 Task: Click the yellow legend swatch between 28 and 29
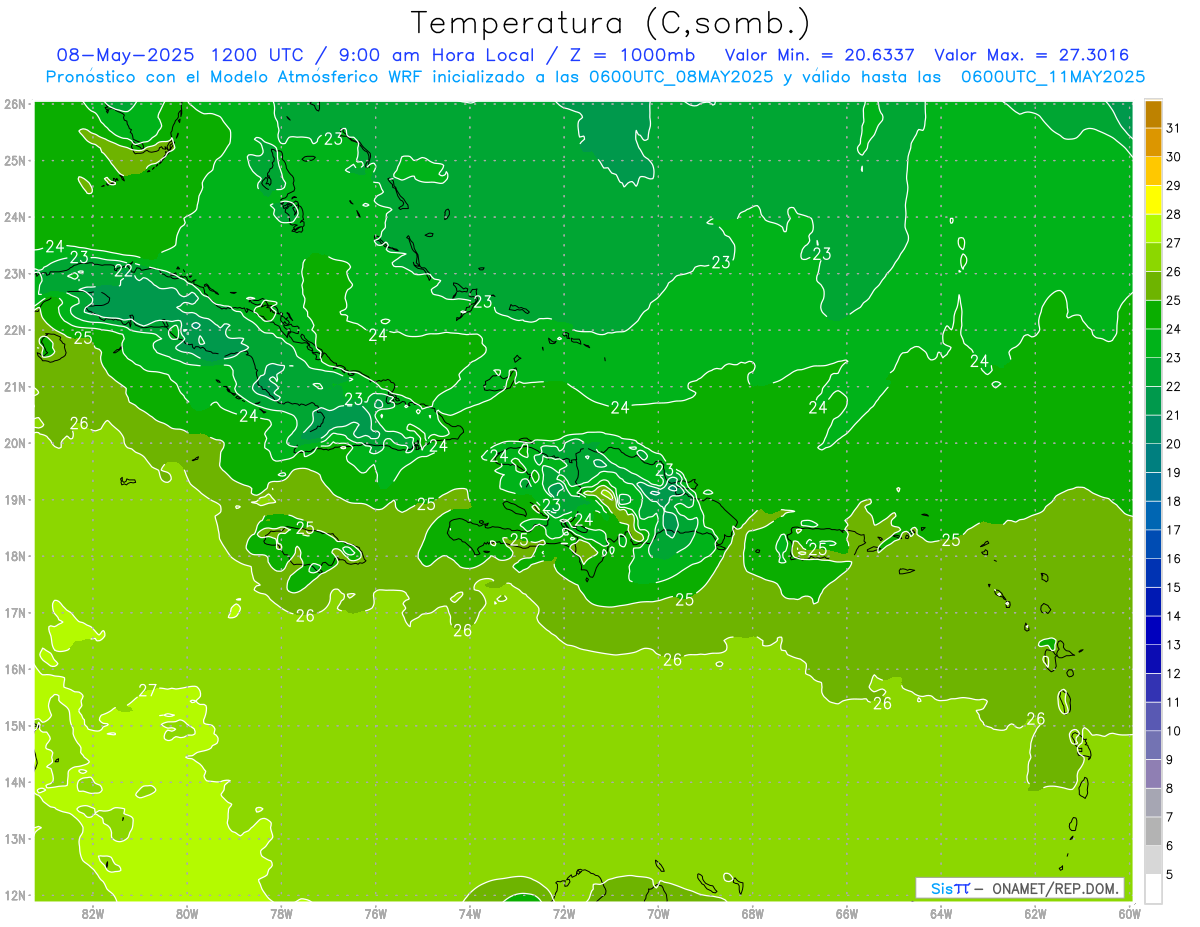1153,200
